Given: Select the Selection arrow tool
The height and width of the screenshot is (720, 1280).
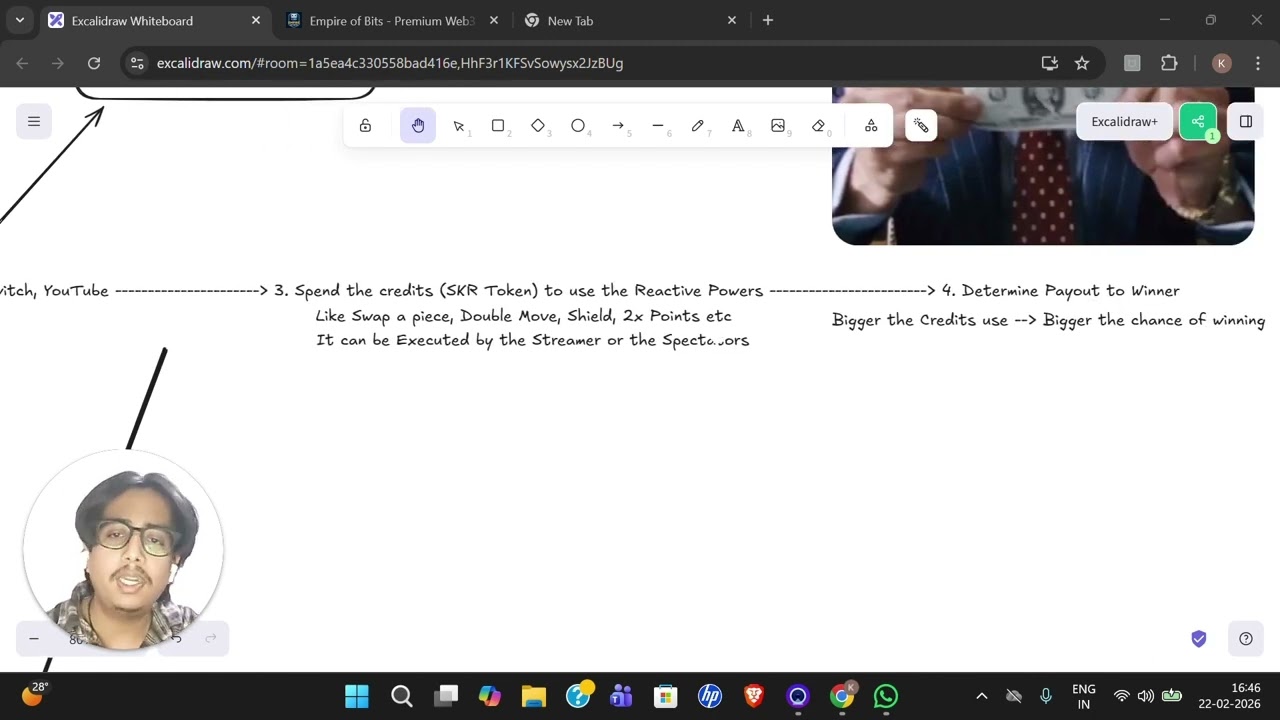Looking at the screenshot, I should point(458,126).
